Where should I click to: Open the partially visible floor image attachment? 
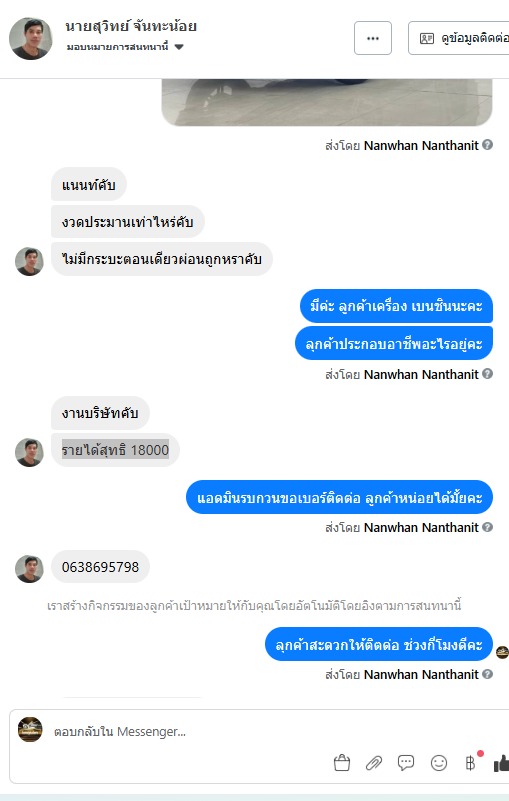pos(327,102)
